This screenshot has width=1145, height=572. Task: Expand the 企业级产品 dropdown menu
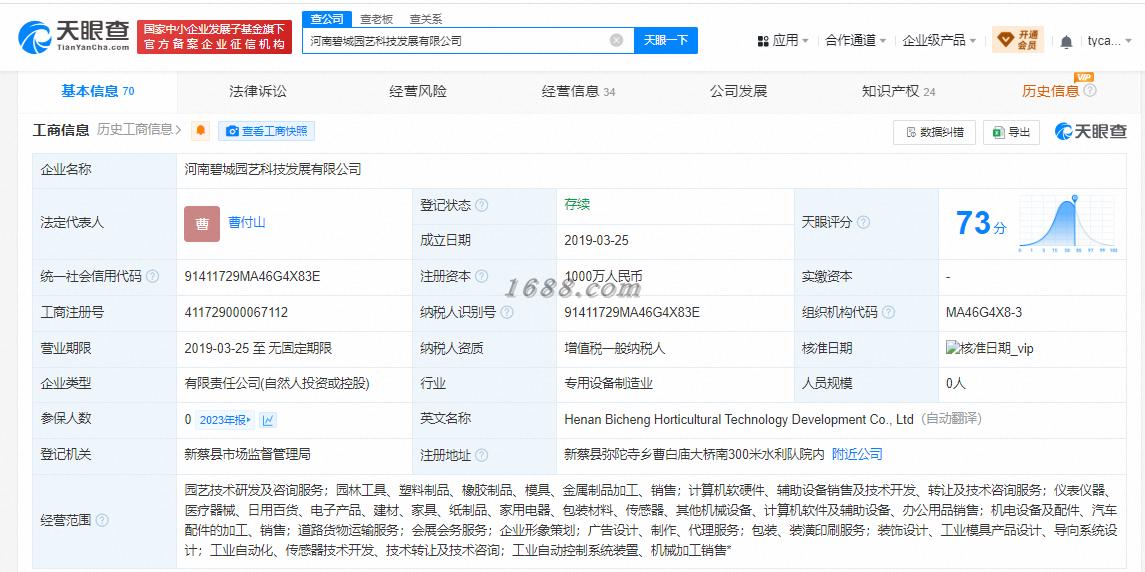click(x=939, y=41)
